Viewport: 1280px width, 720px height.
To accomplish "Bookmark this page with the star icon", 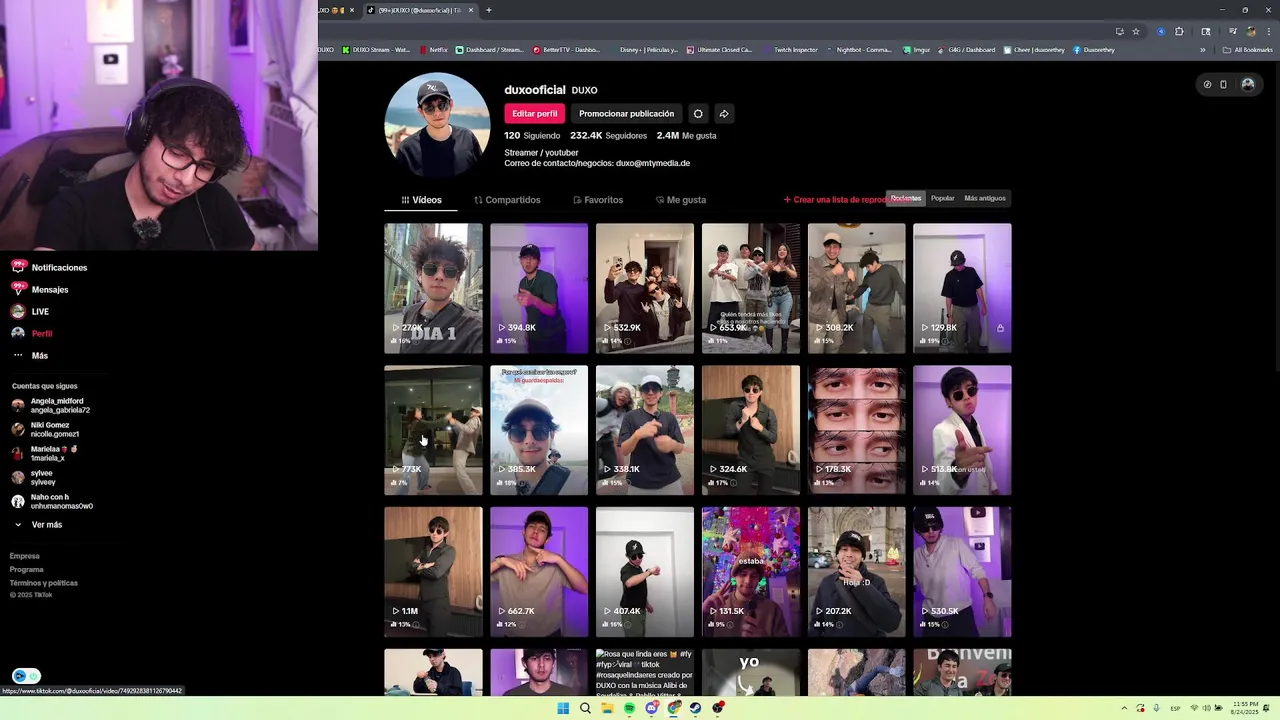I will pyautogui.click(x=1136, y=31).
